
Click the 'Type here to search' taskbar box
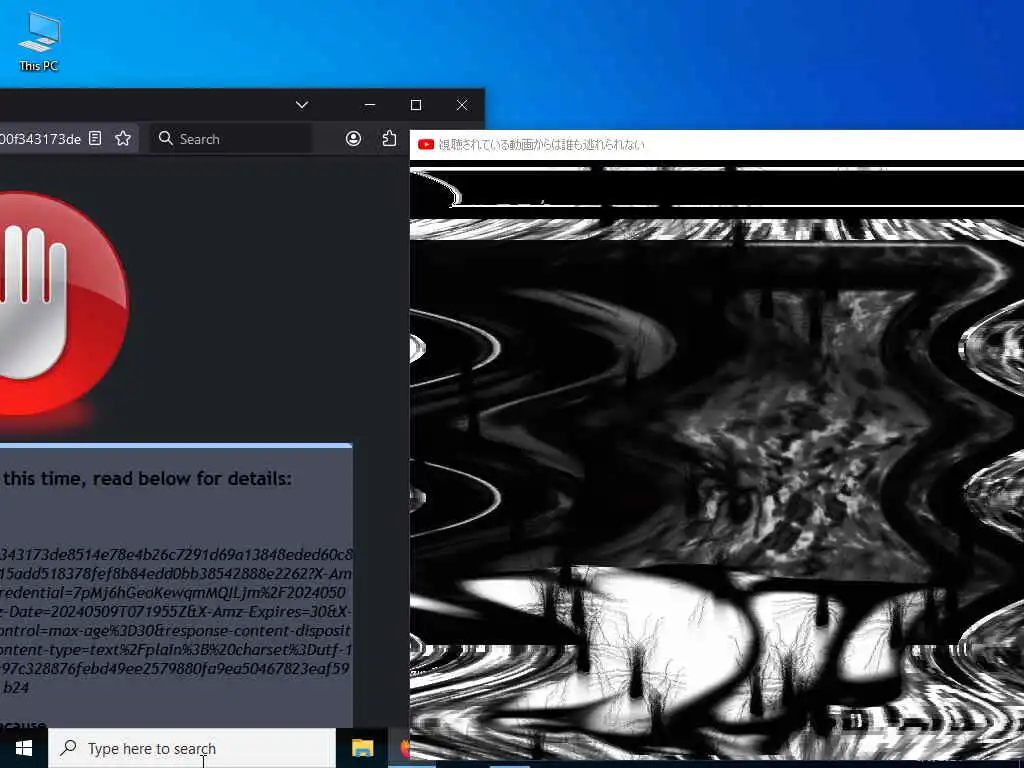(x=192, y=748)
